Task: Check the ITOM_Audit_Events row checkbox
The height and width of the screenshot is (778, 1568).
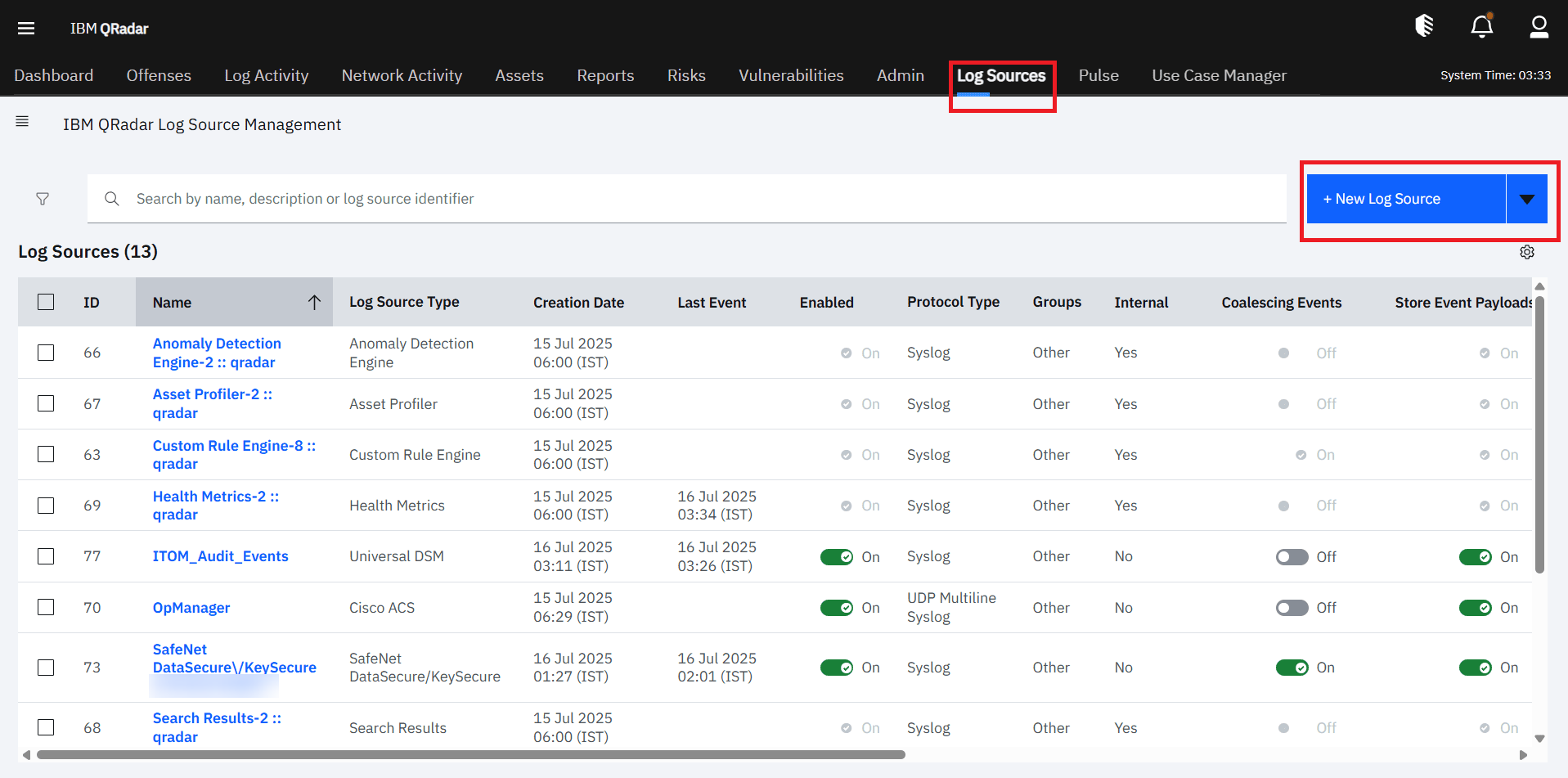Action: 46,556
